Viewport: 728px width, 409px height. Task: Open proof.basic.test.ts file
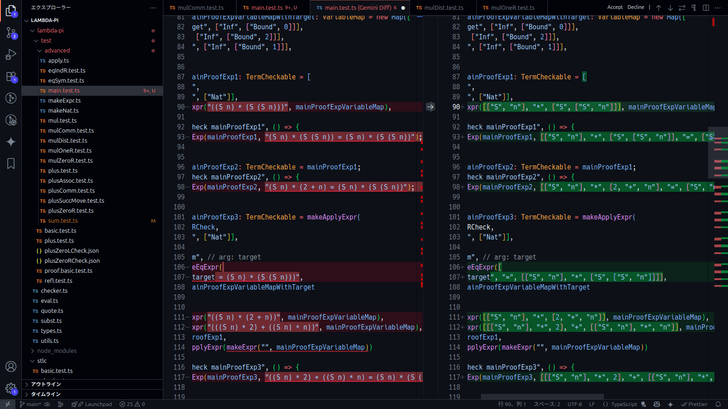(x=93, y=271)
